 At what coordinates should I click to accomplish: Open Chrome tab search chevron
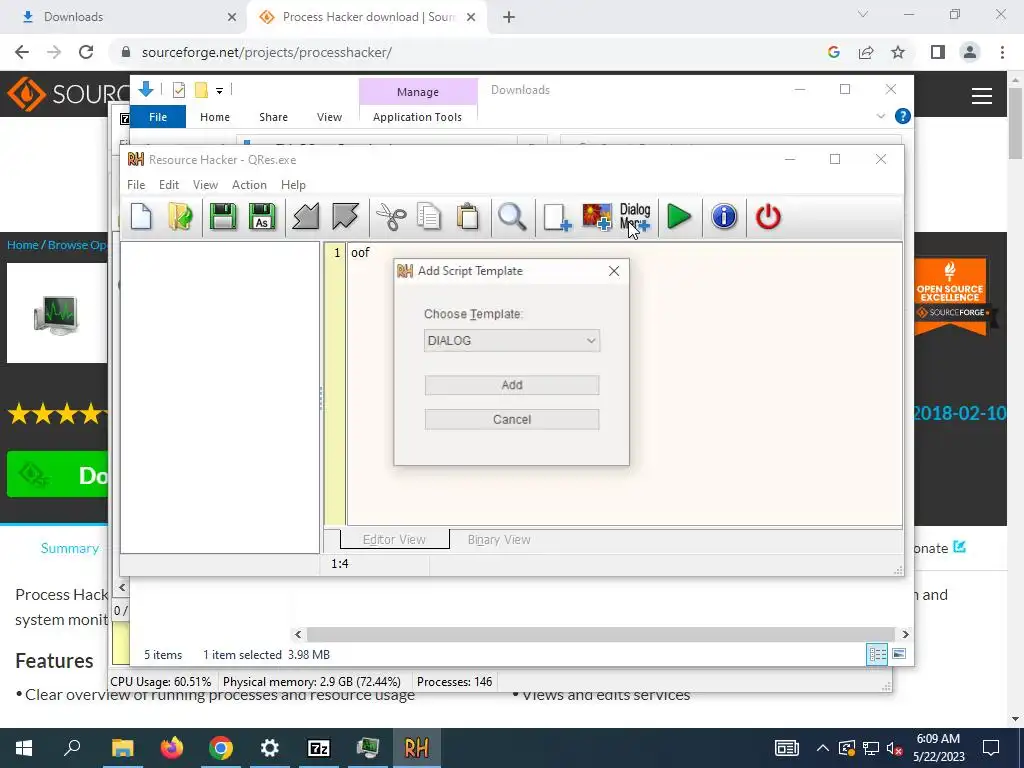pos(863,14)
